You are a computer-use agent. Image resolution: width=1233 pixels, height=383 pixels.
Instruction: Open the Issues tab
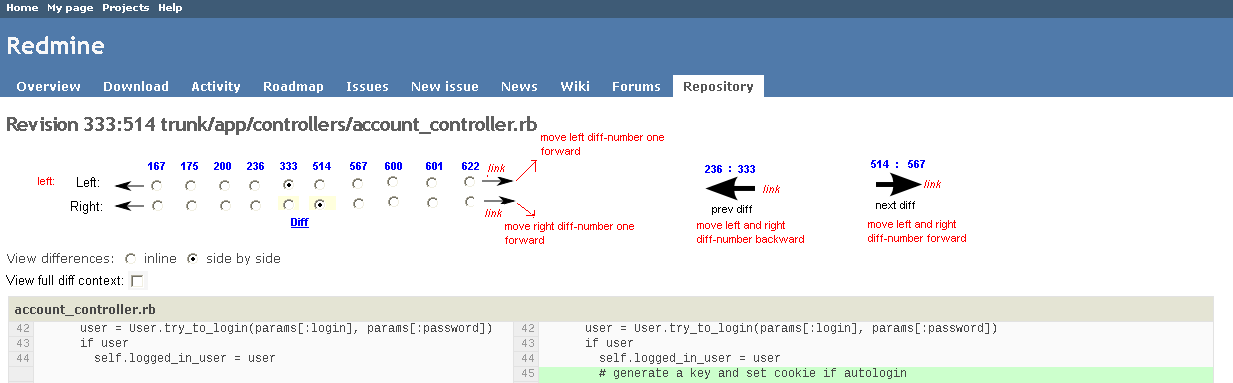coord(367,86)
